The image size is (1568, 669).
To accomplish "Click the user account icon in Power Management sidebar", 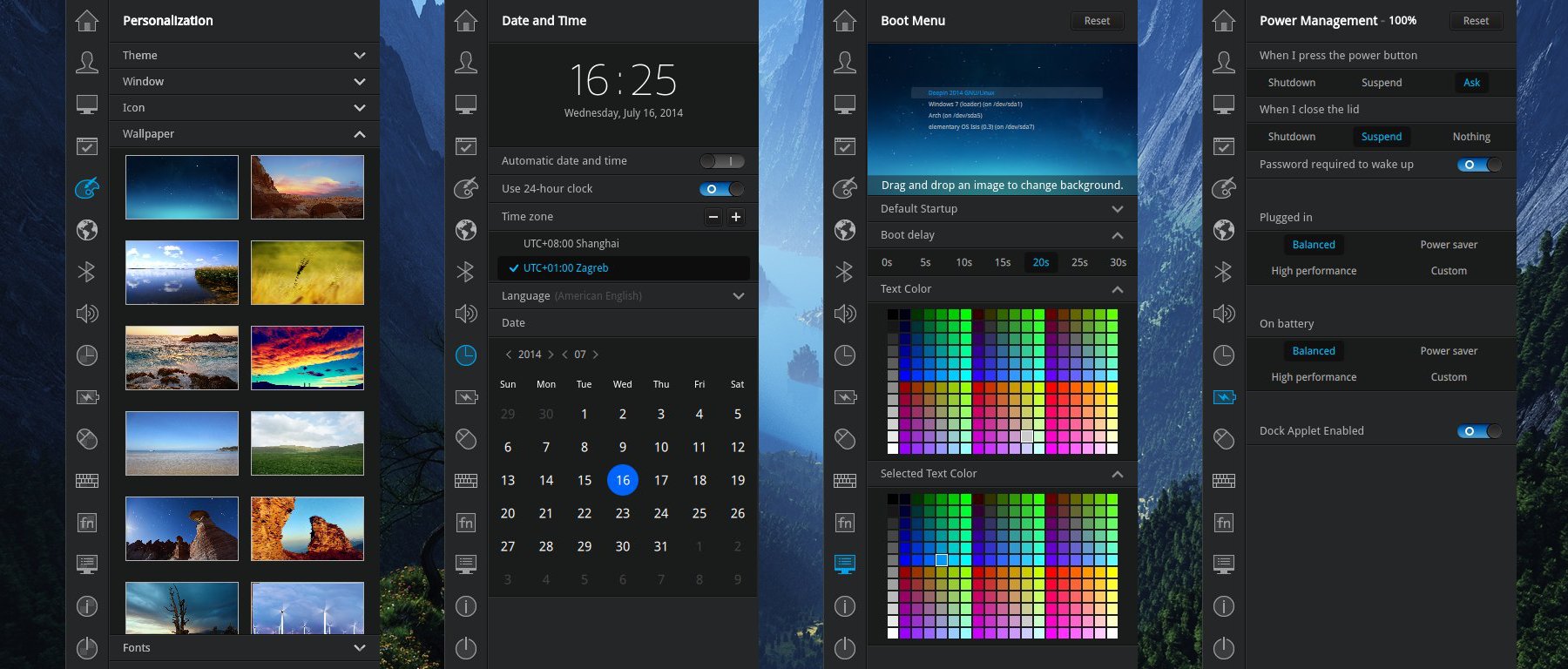I will point(1224,63).
